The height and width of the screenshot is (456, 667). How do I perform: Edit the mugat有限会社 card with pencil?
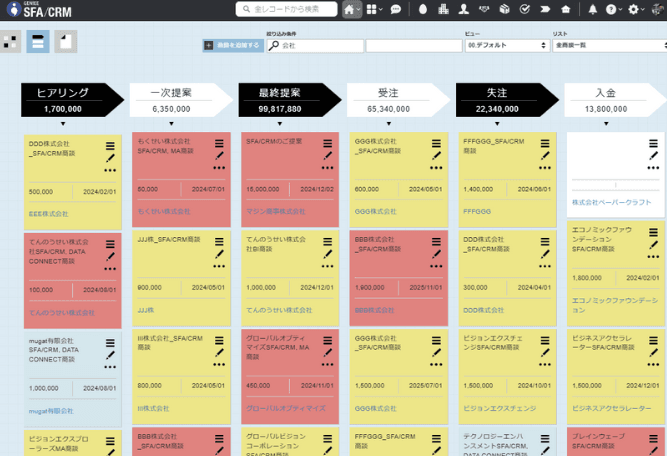pyautogui.click(x=110, y=355)
